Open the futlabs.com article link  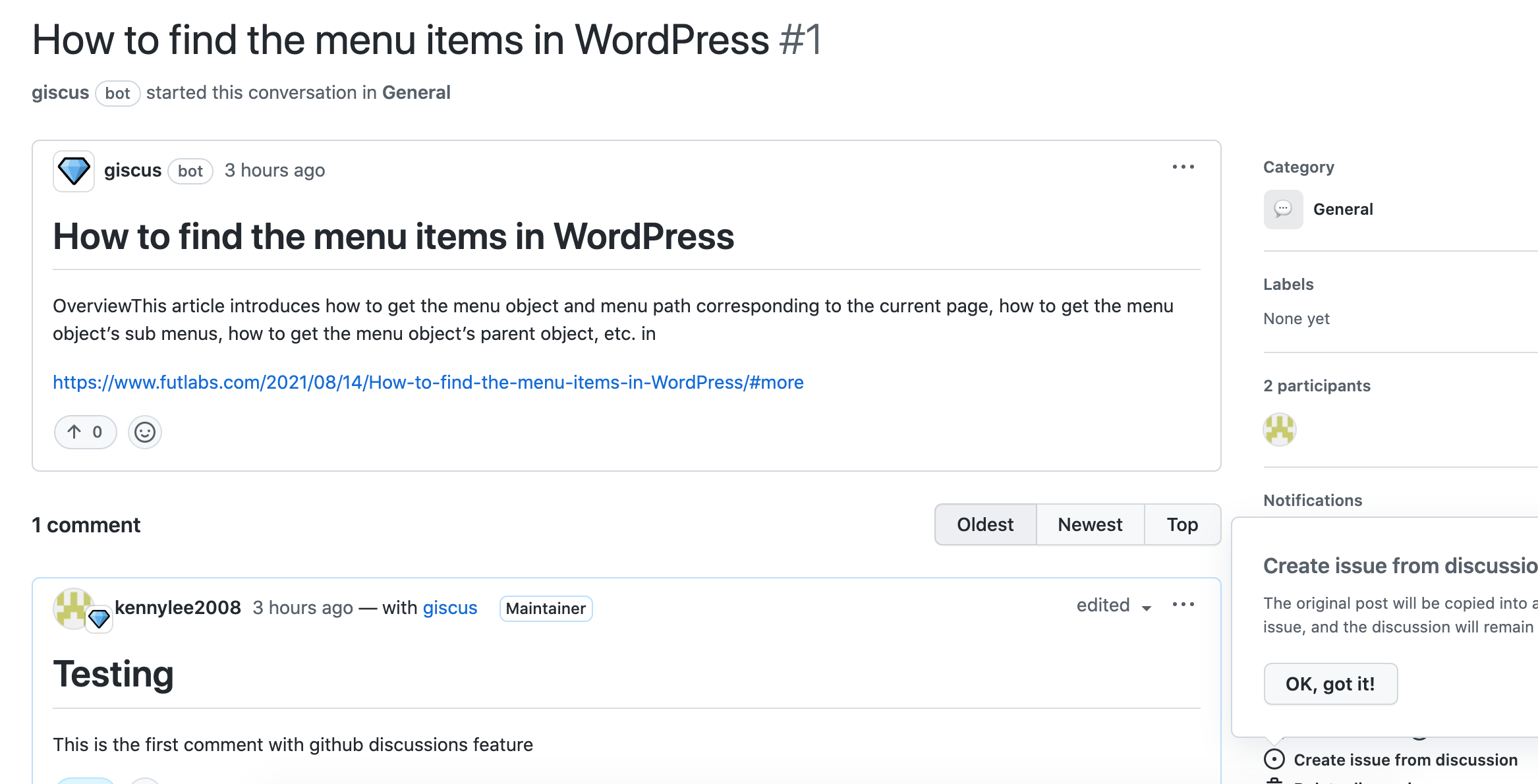click(428, 382)
